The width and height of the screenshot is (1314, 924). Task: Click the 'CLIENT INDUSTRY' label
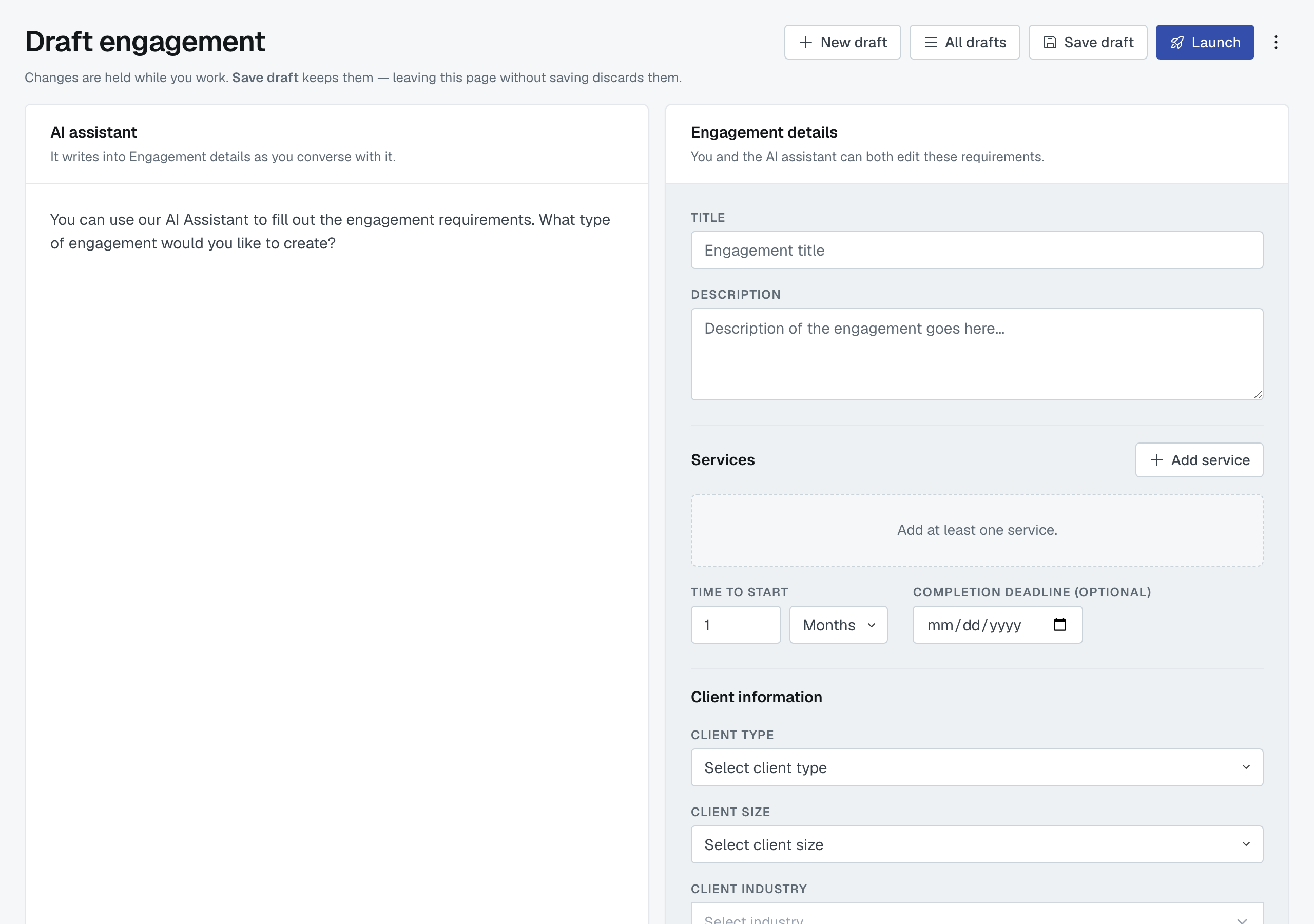pyautogui.click(x=748, y=889)
